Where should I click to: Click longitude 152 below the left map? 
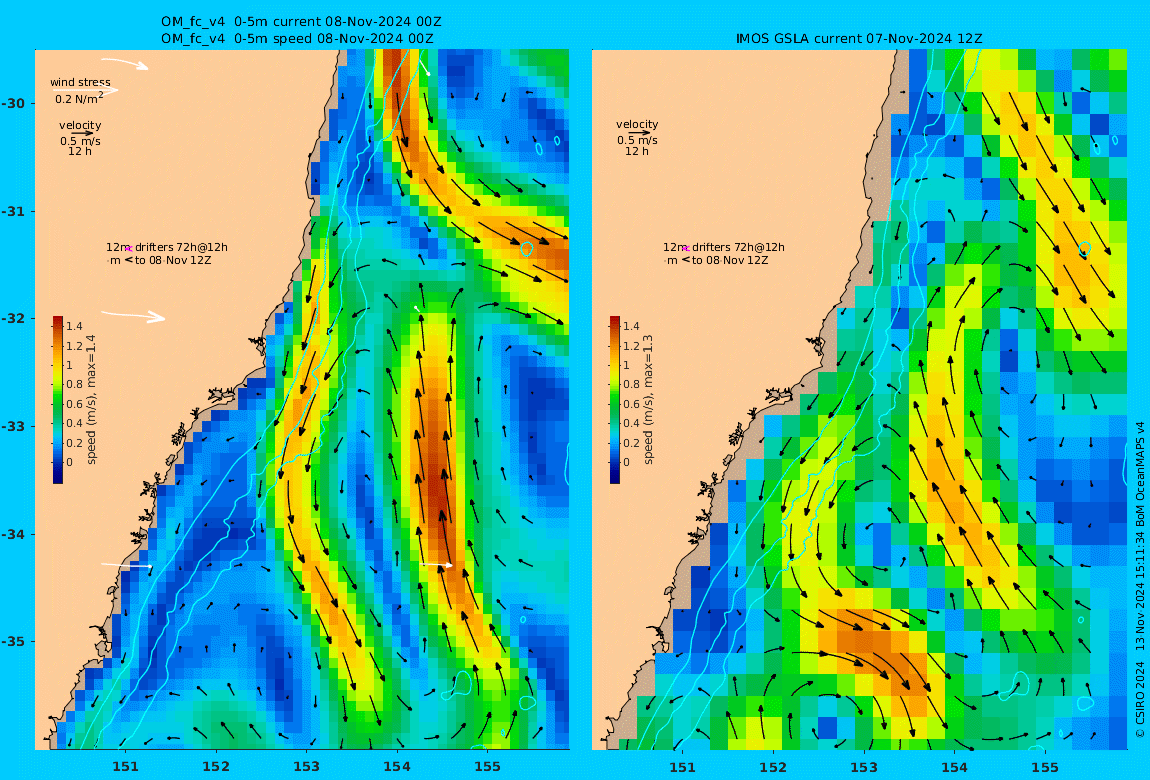[x=216, y=767]
